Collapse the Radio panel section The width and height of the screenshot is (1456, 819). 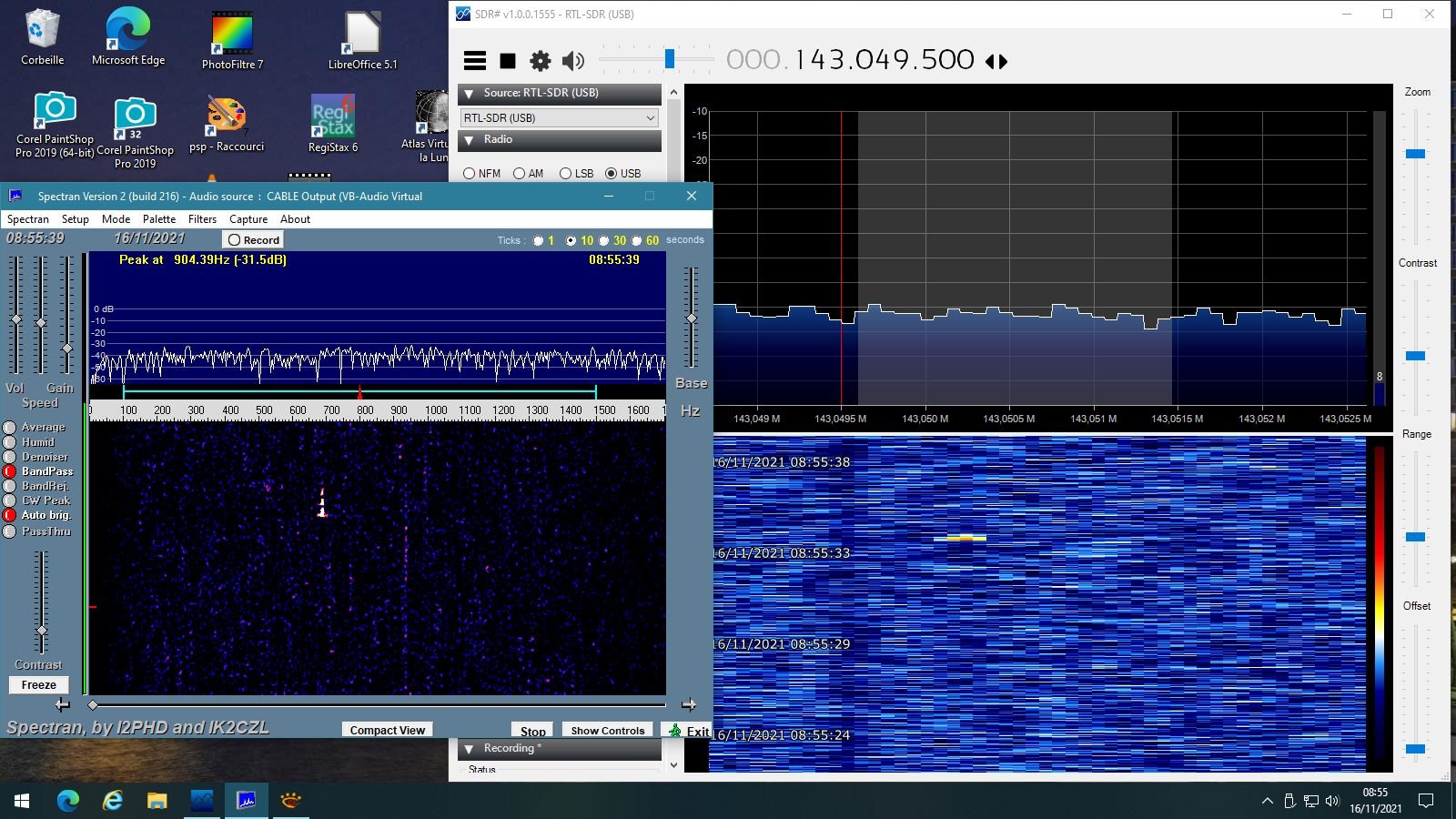(x=470, y=140)
